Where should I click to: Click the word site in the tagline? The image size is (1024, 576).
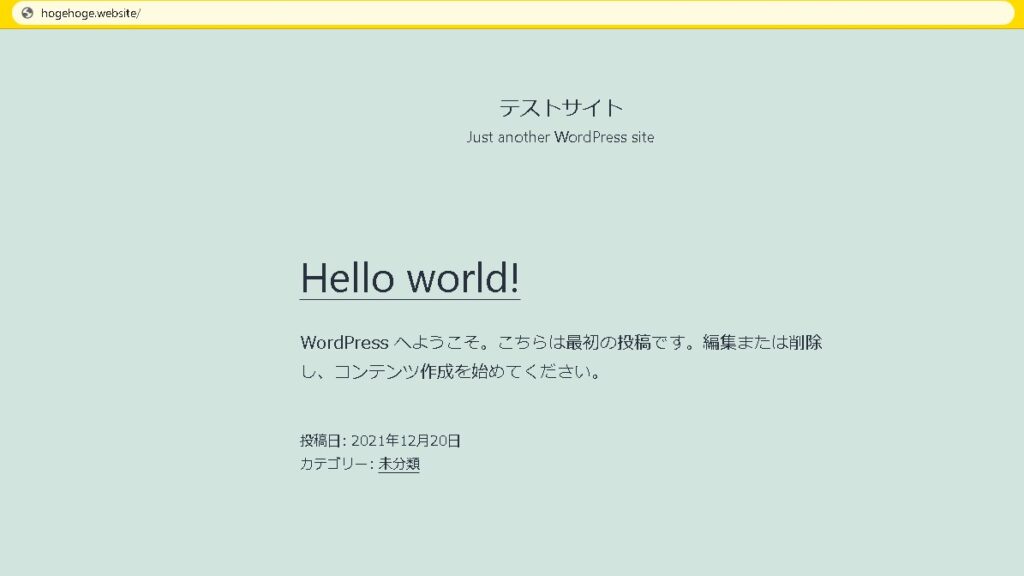click(642, 137)
